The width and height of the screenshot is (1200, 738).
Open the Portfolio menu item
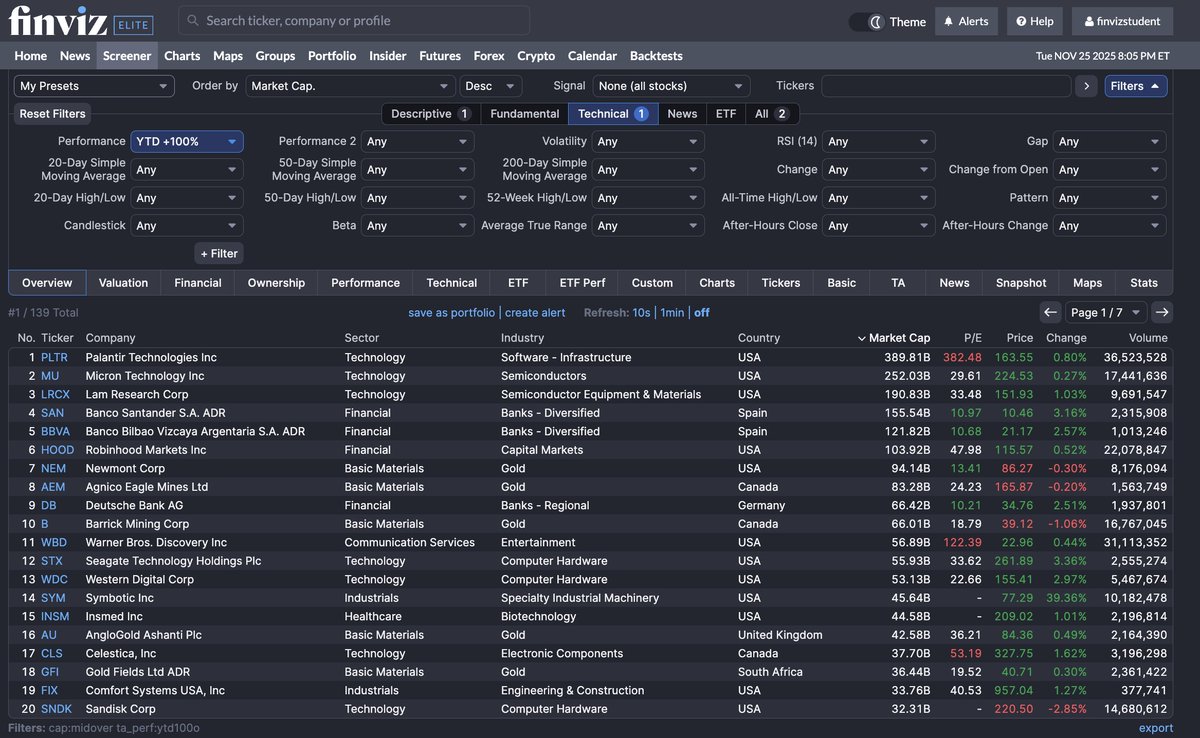(x=332, y=56)
